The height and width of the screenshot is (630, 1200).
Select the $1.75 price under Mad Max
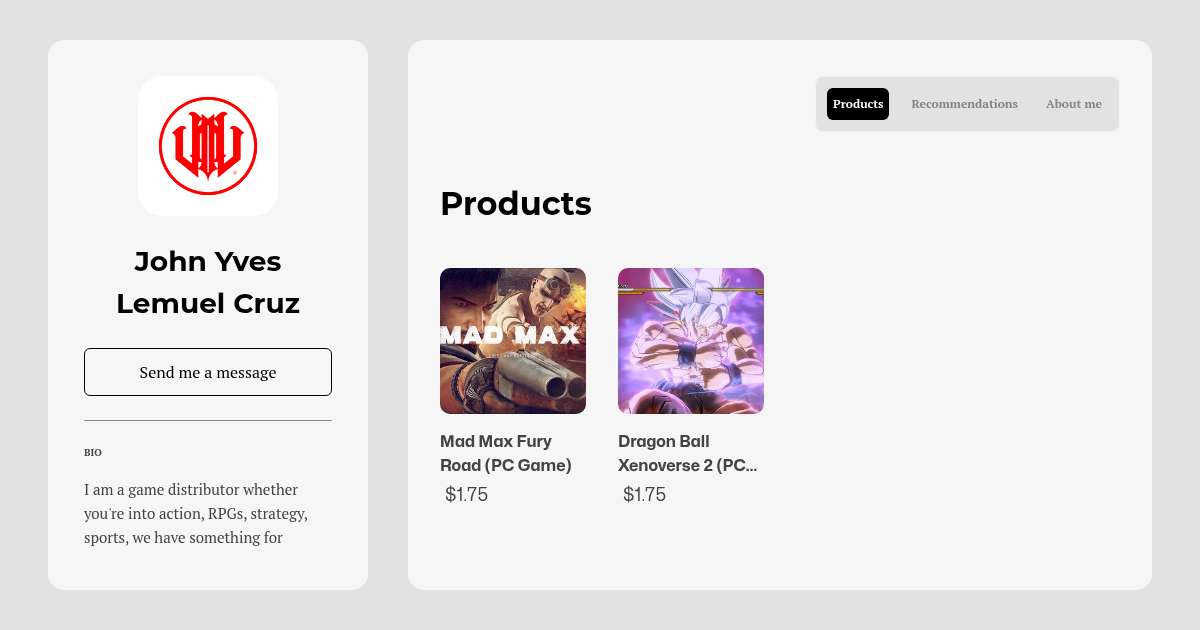(x=467, y=494)
